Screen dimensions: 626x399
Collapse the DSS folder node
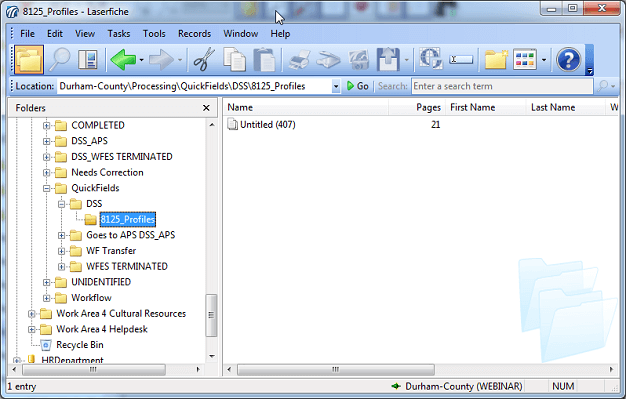61,204
